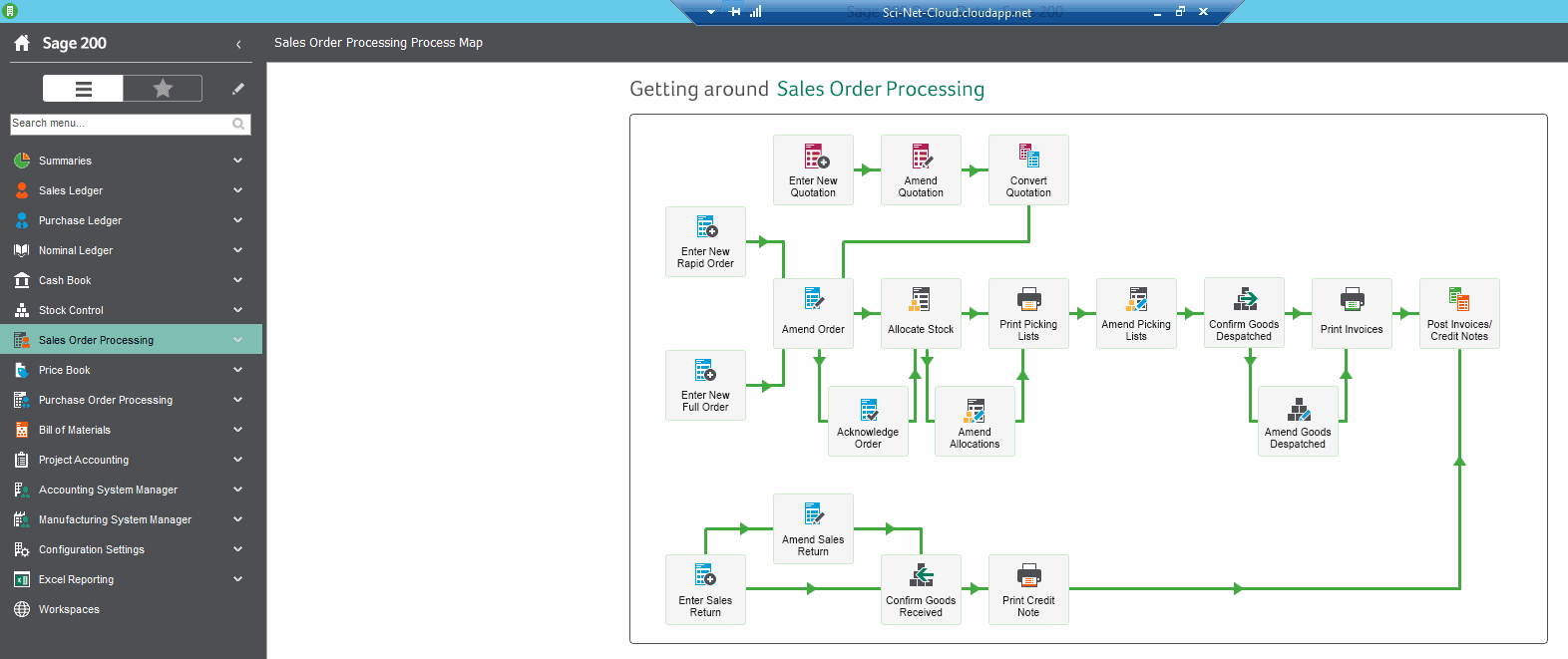Click the connection signal strength icon
This screenshot has width=1568, height=659.
tap(755, 12)
